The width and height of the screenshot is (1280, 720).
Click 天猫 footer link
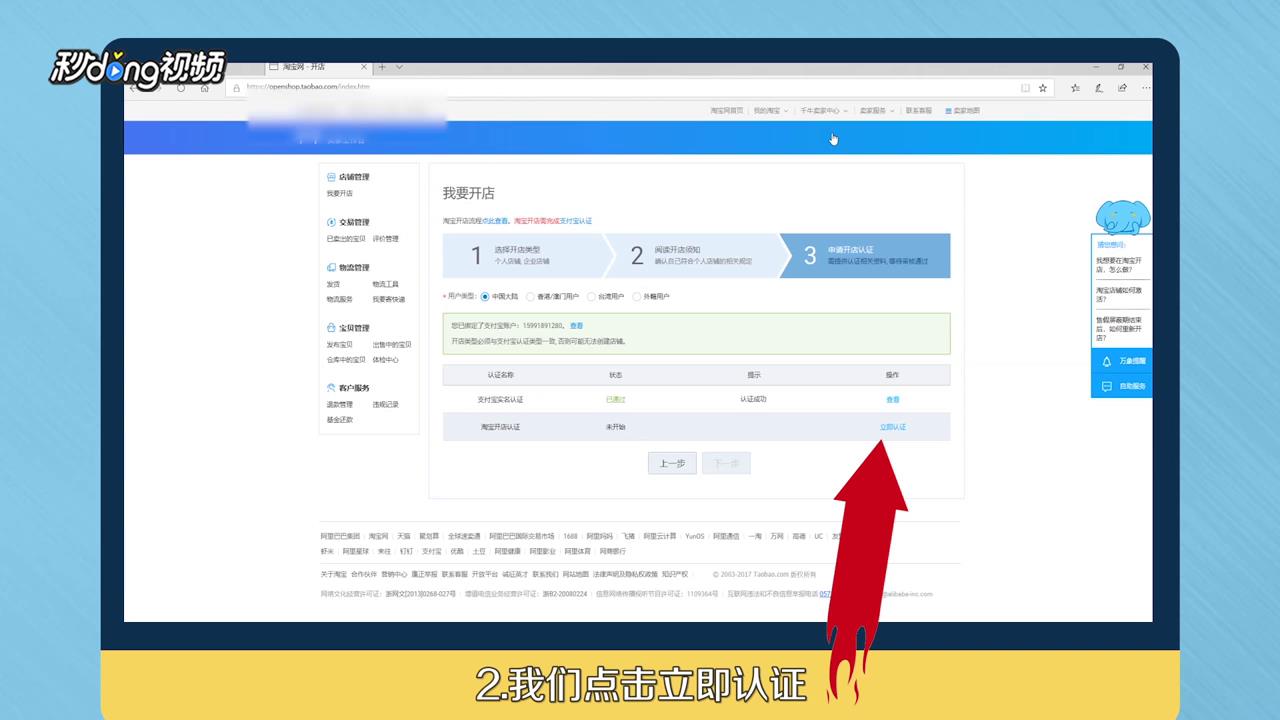point(403,536)
